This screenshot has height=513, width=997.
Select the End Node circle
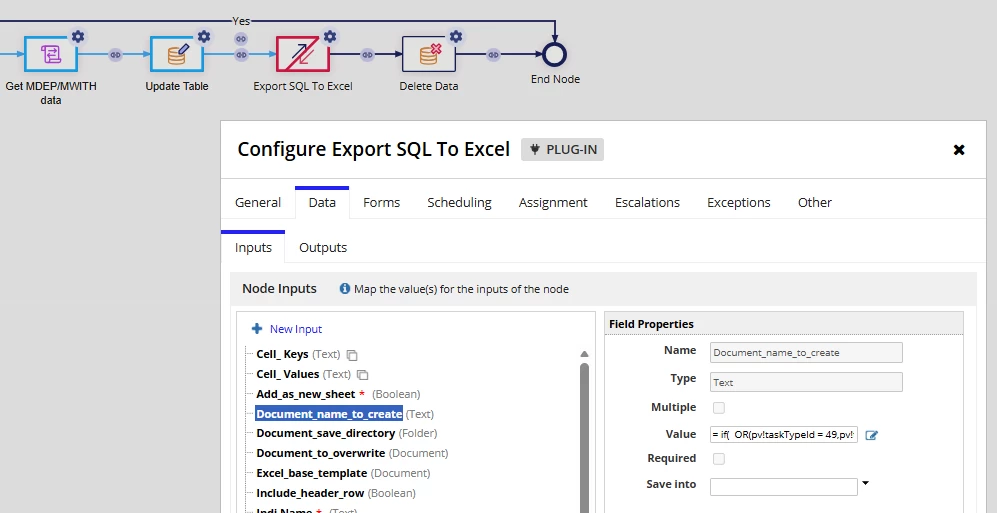(x=554, y=55)
